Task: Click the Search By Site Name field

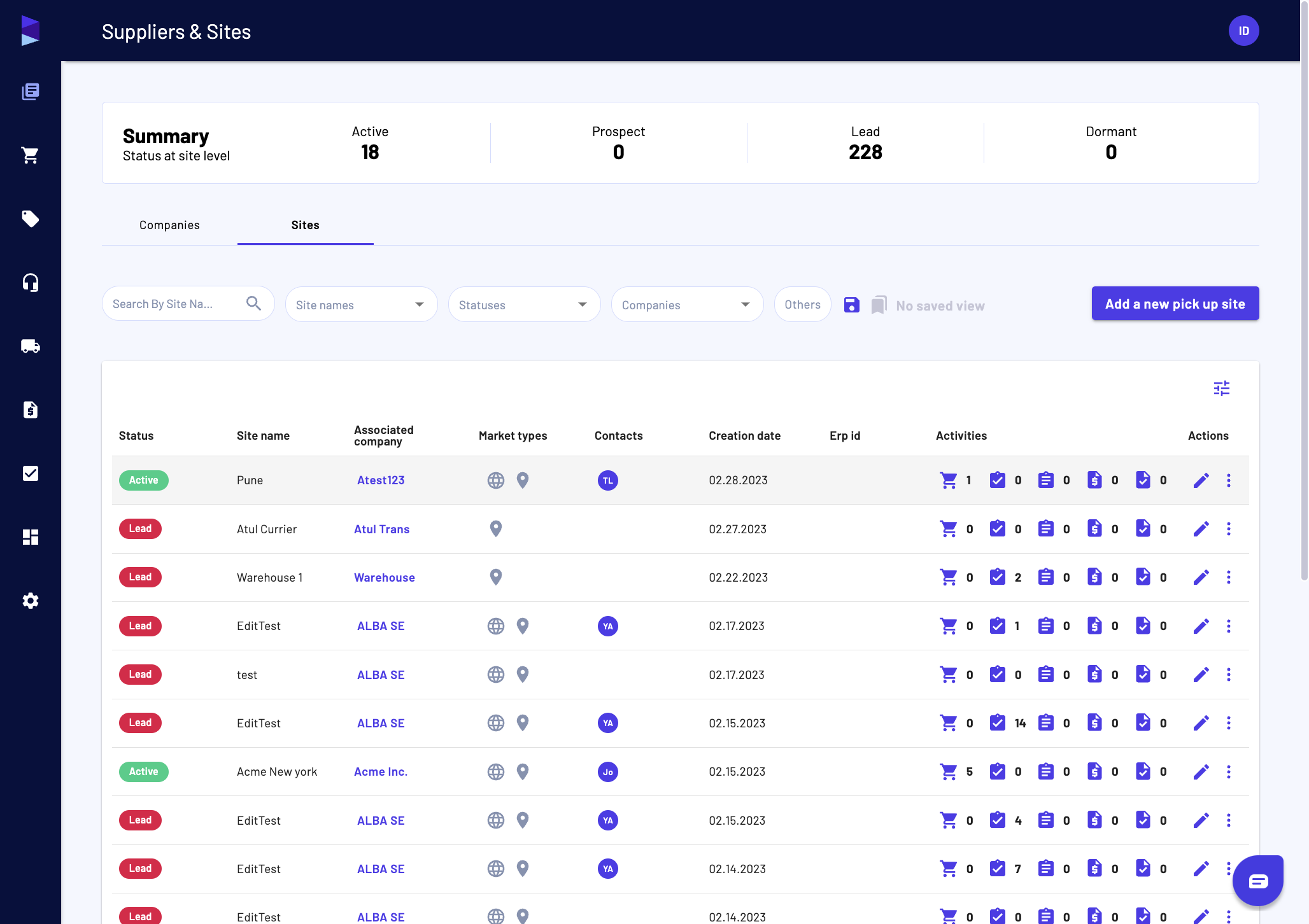Action: 188,304
